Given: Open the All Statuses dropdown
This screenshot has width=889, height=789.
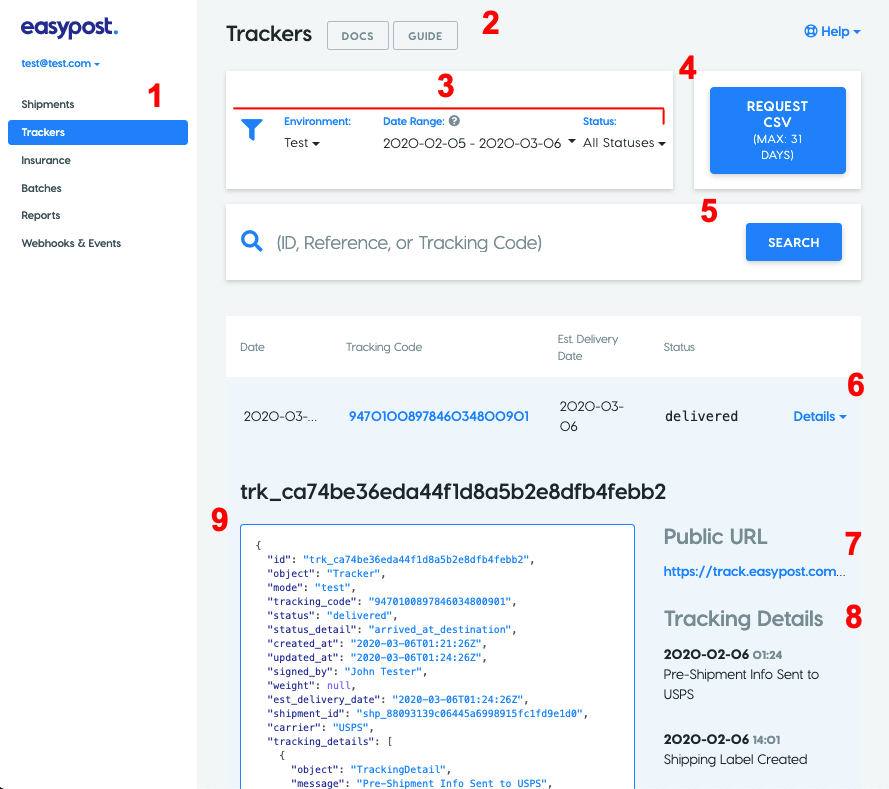Looking at the screenshot, I should click(624, 143).
